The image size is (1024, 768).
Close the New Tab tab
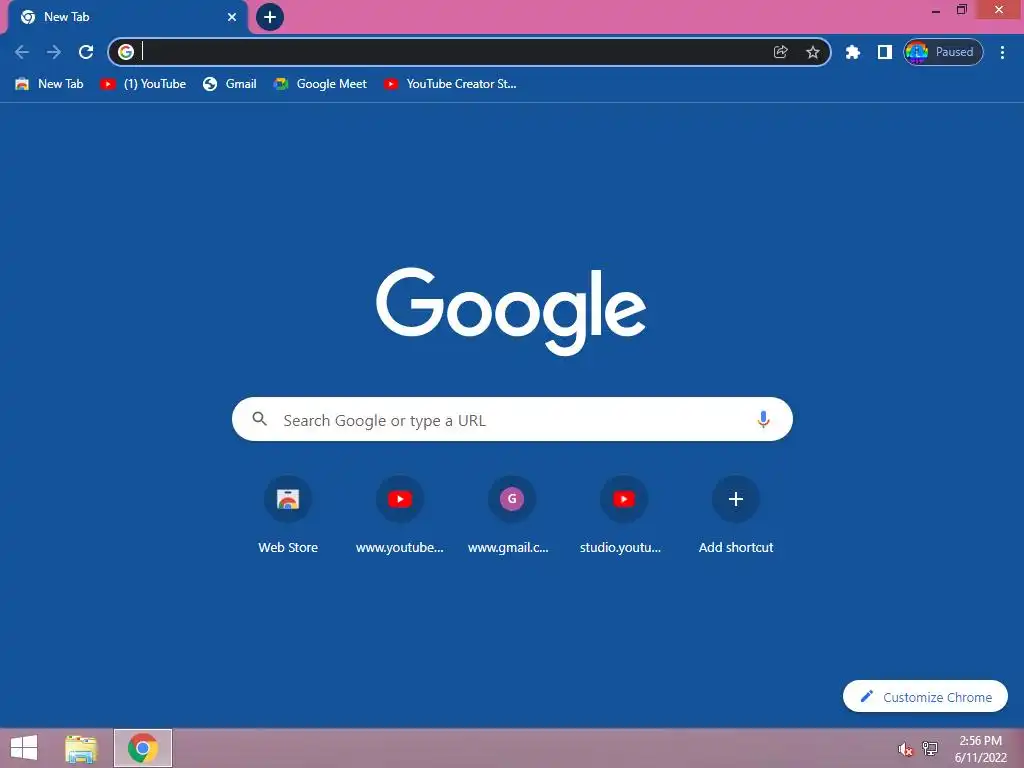(232, 17)
